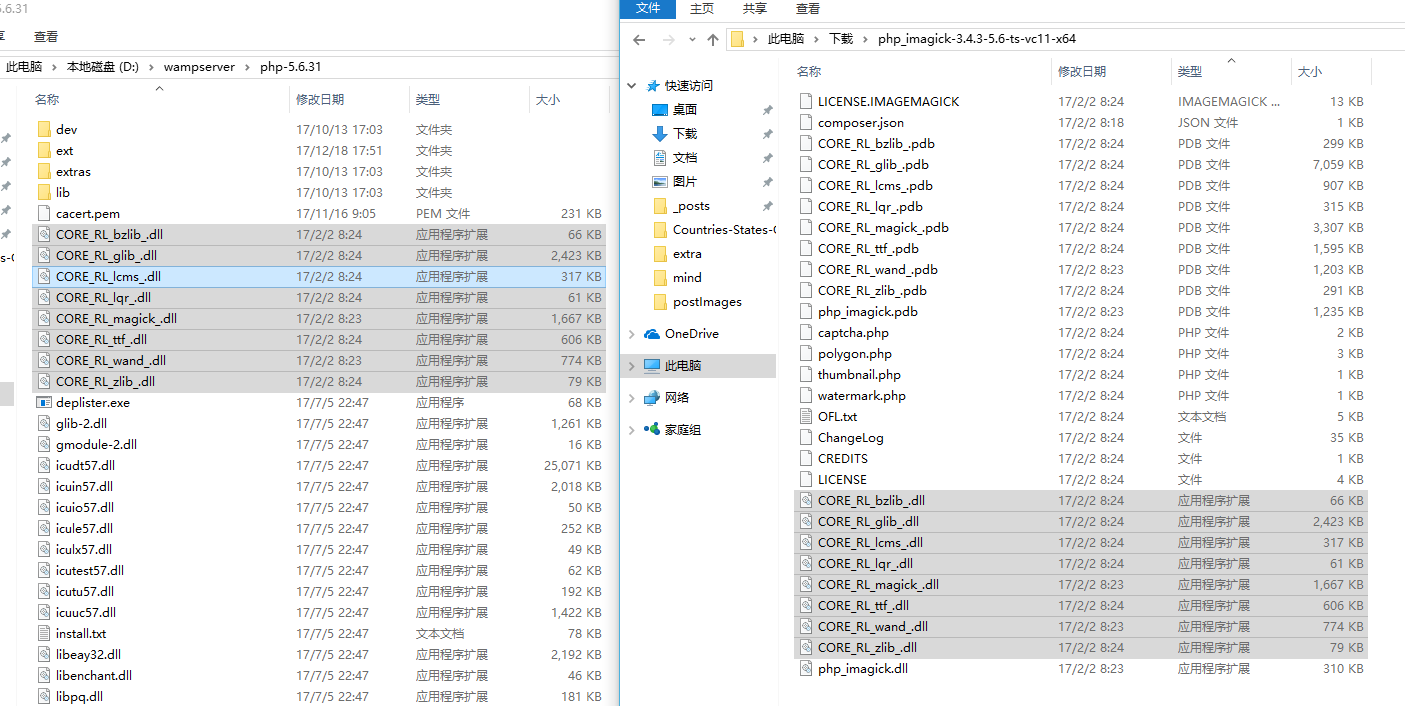Open the ext folder icon in left window
Image resolution: width=1405 pixels, height=706 pixels.
pos(43,150)
